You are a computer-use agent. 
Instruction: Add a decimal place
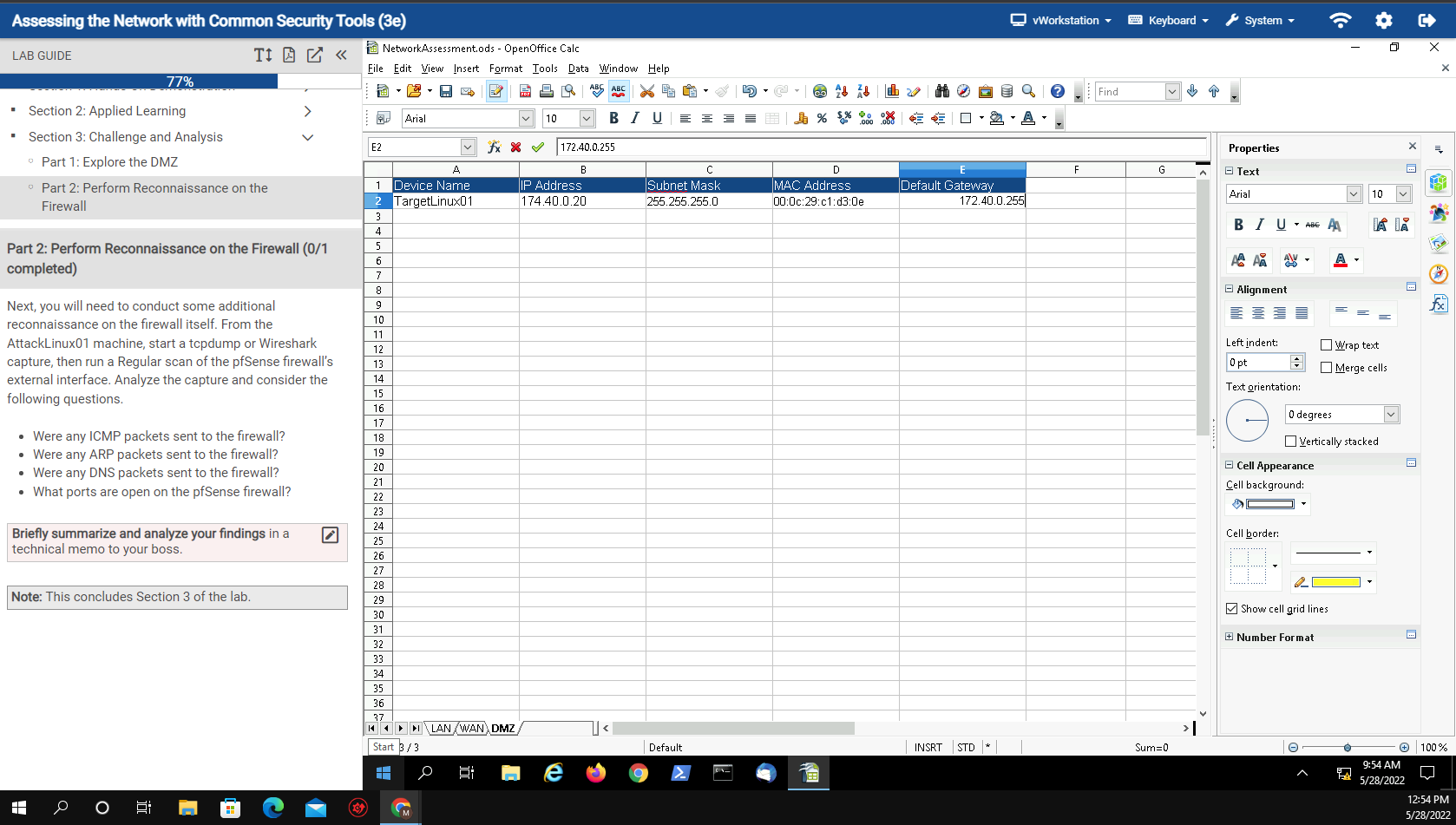865,118
